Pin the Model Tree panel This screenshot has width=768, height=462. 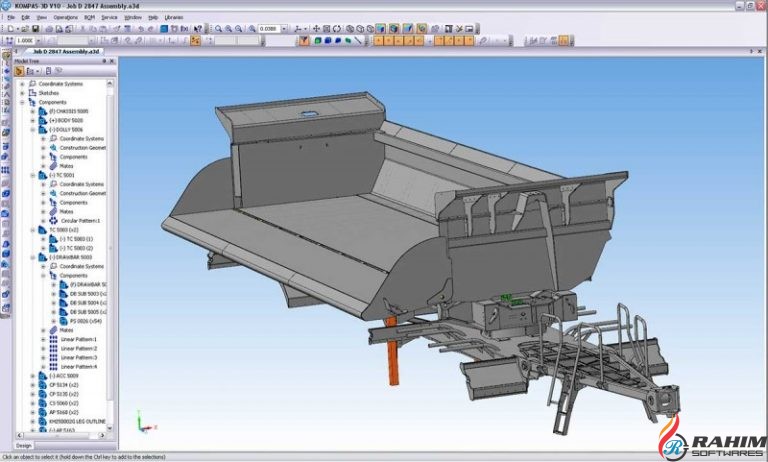(105, 62)
